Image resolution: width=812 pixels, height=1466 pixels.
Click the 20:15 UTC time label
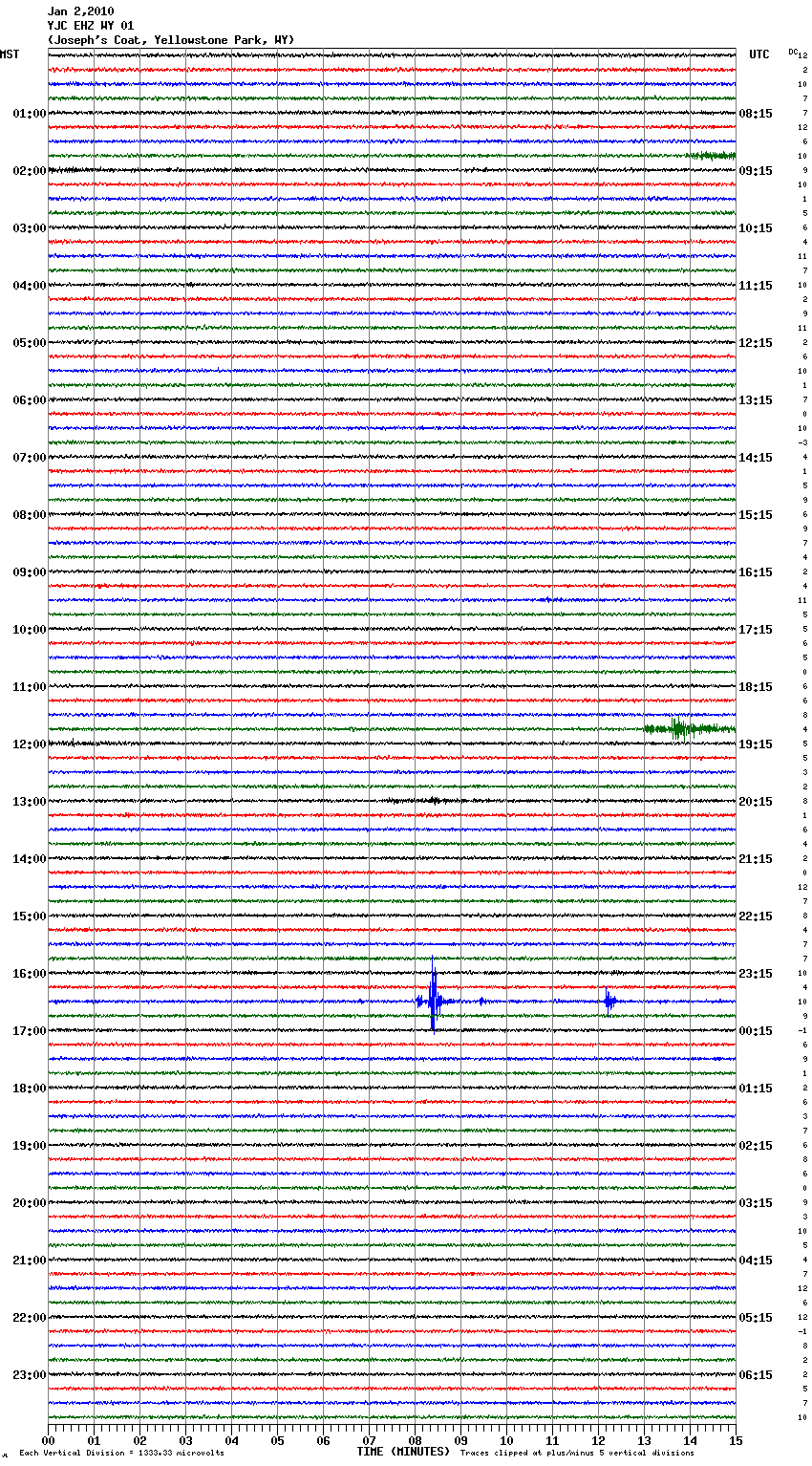click(x=756, y=802)
